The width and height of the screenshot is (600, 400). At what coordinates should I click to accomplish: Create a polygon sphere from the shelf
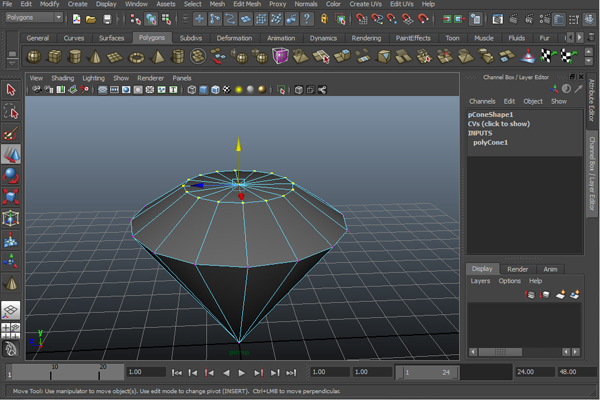(34, 57)
